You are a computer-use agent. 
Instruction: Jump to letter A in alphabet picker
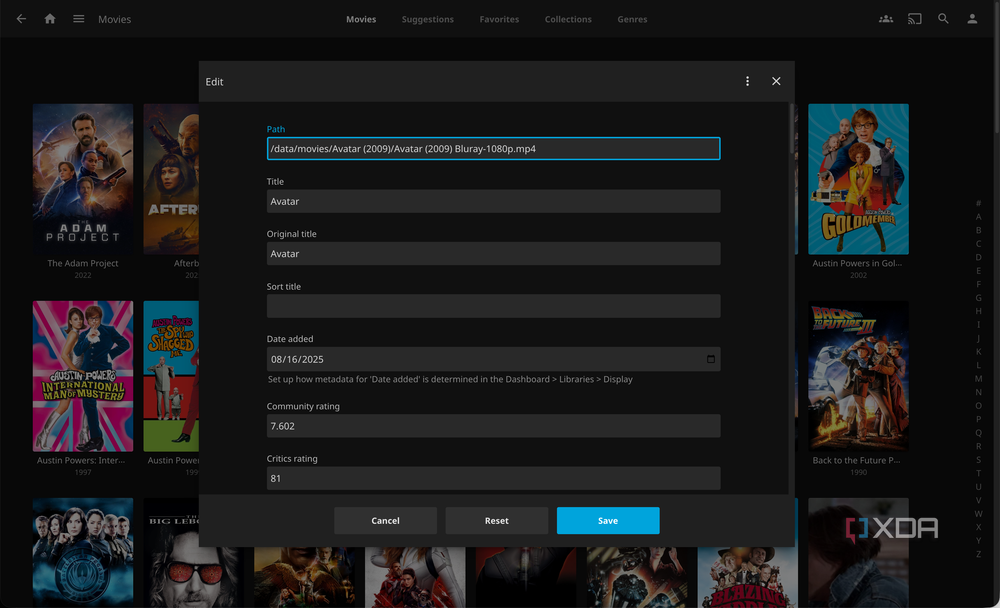click(x=978, y=217)
